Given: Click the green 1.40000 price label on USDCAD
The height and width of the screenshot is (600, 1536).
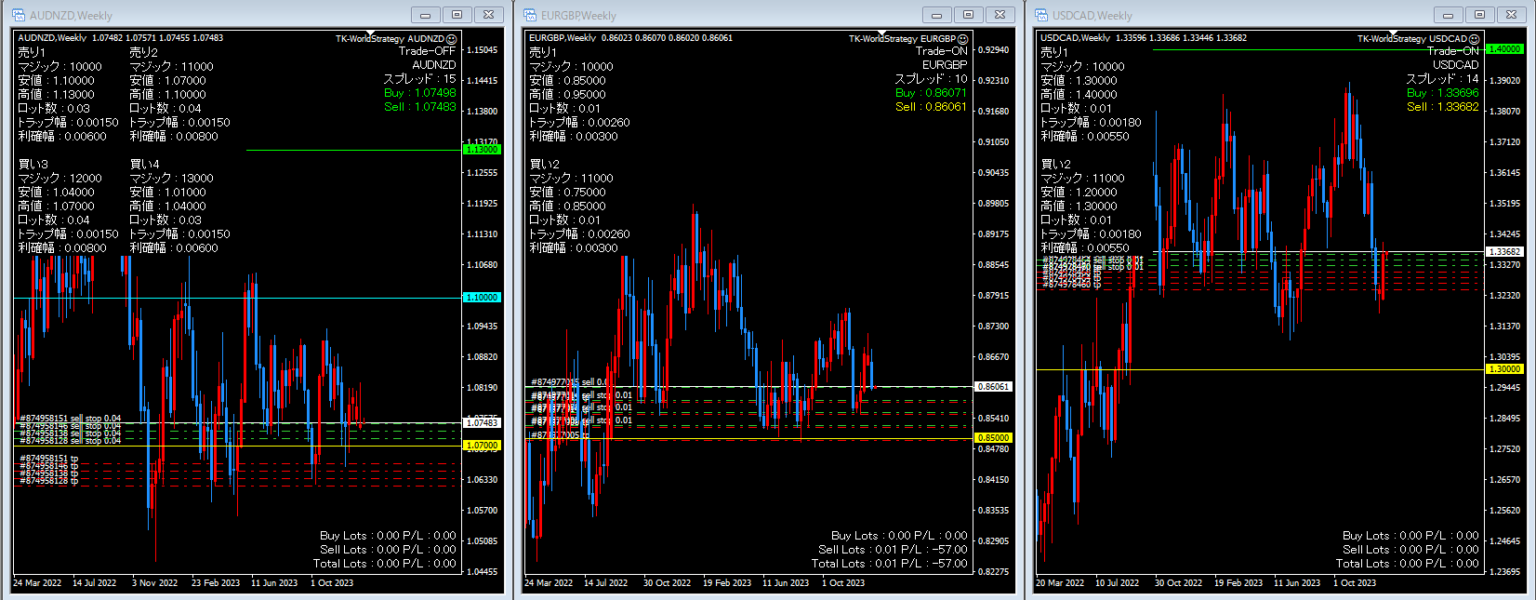Looking at the screenshot, I should (1505, 49).
